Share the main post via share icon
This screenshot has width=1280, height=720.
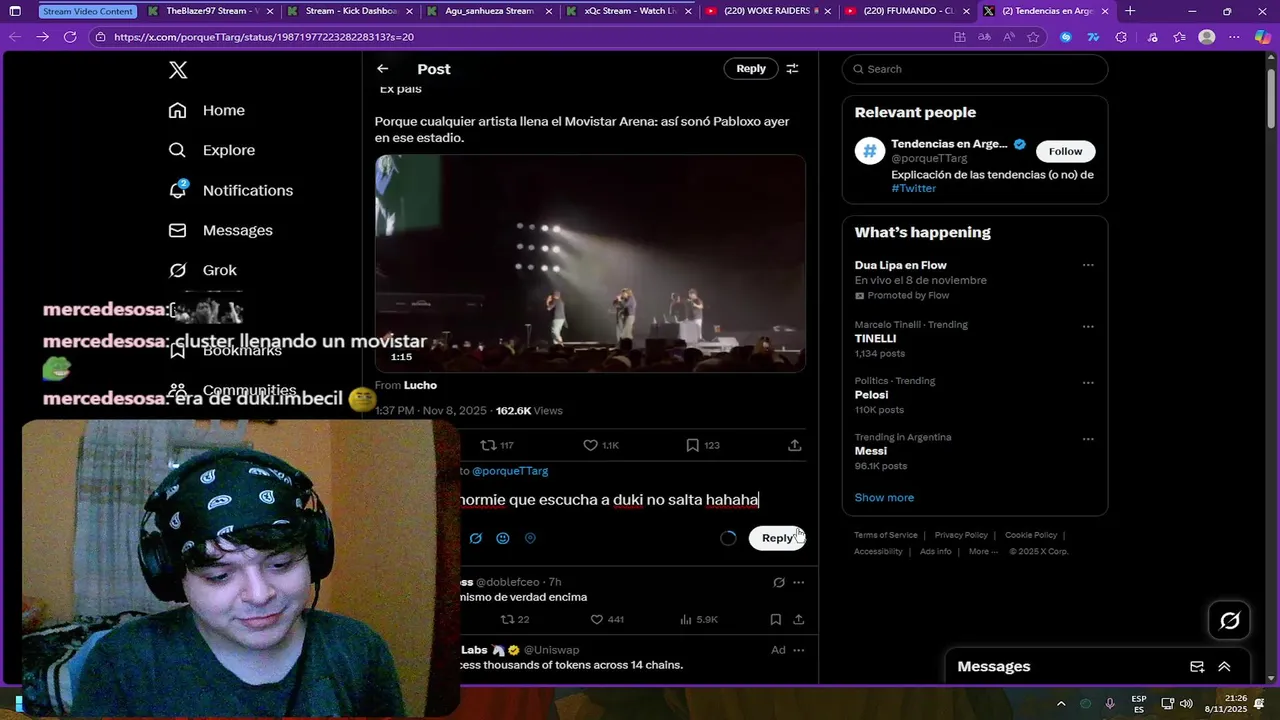(794, 445)
